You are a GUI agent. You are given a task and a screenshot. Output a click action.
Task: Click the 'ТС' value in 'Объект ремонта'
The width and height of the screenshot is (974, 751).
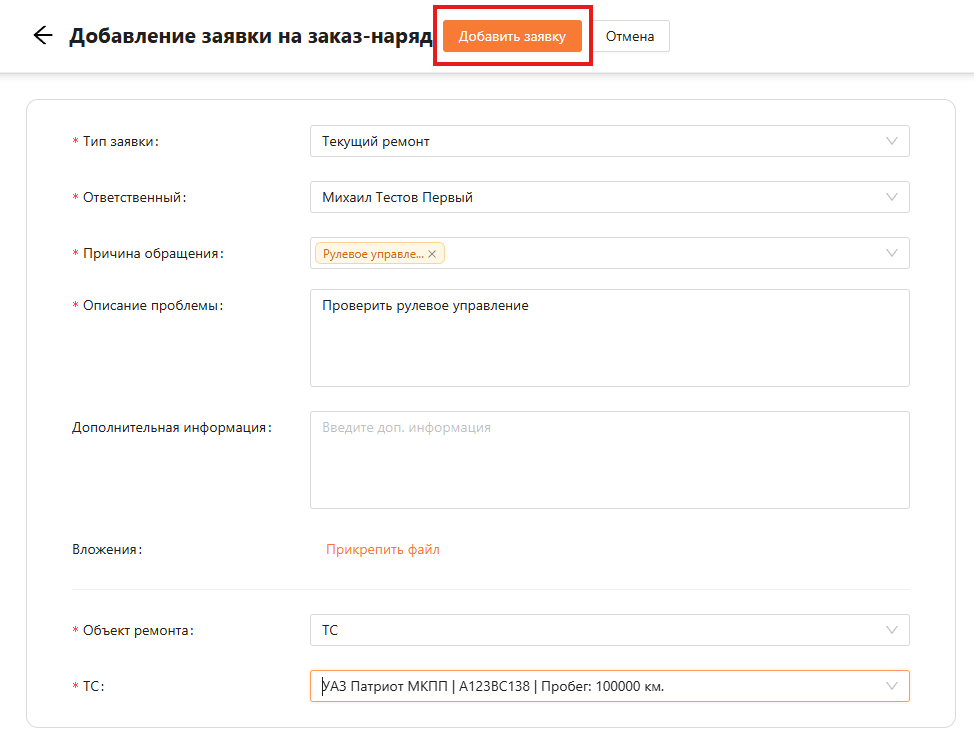330,630
